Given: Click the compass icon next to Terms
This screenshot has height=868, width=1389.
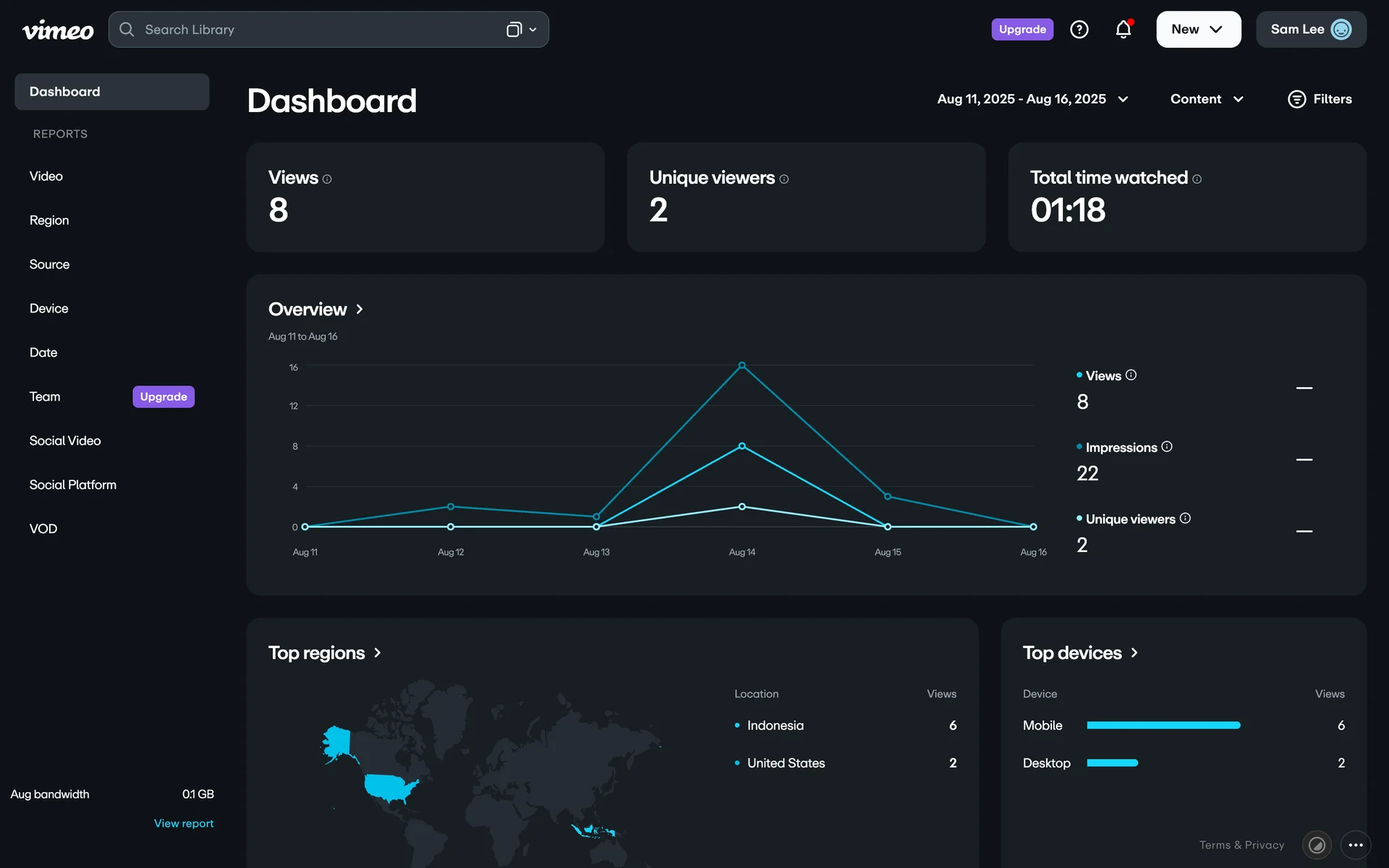Looking at the screenshot, I should [x=1317, y=845].
